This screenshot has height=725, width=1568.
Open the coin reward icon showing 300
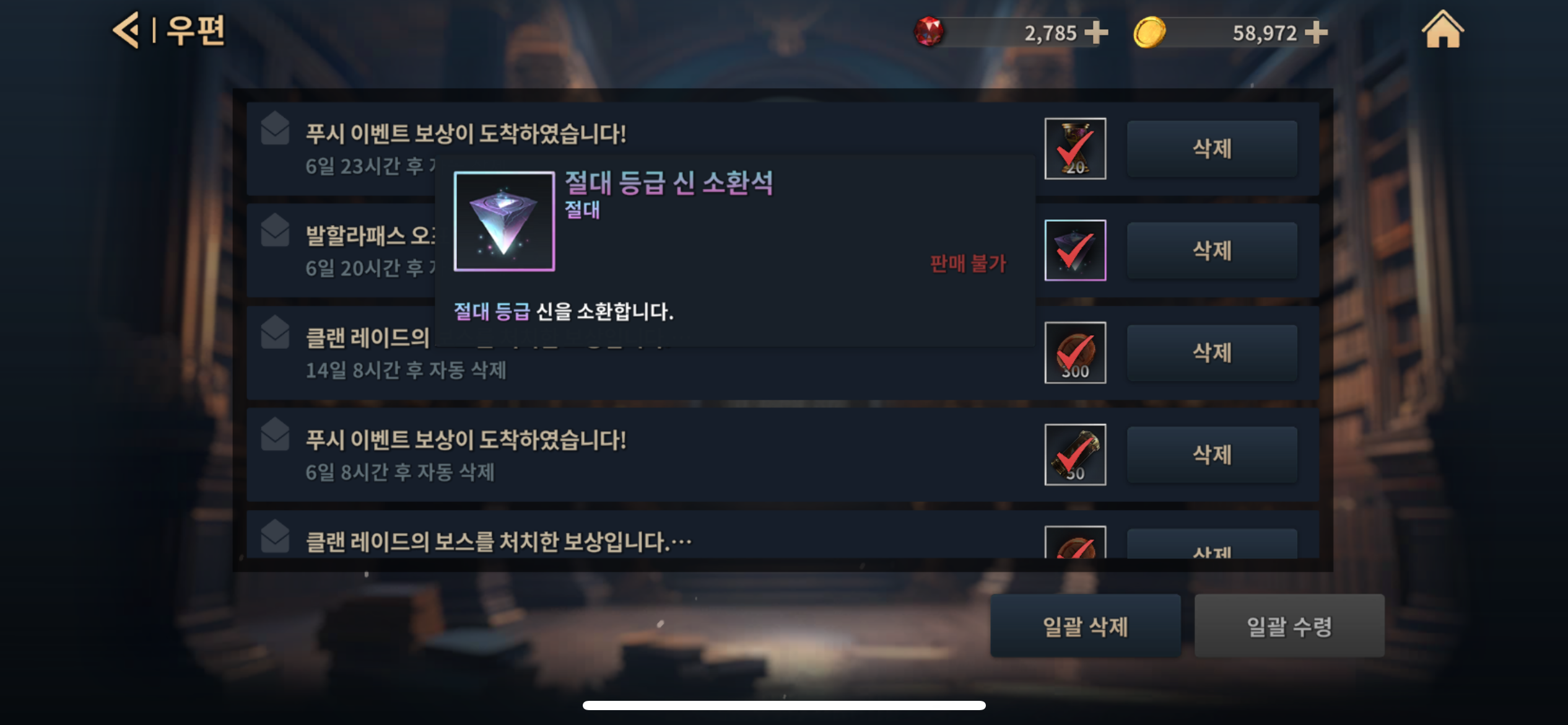1075,353
